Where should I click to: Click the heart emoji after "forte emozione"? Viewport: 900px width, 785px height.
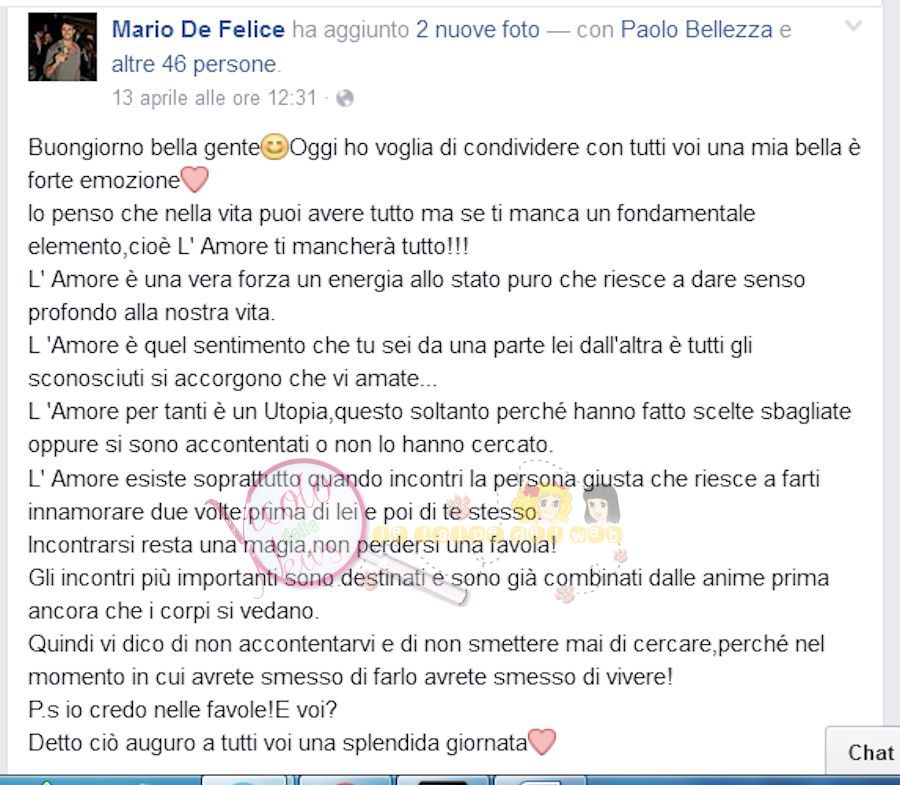tap(195, 180)
